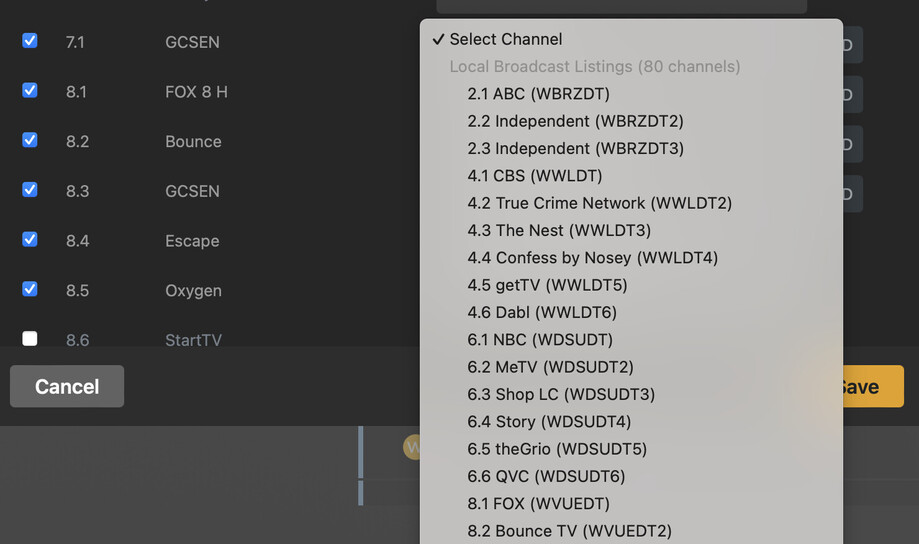The height and width of the screenshot is (544, 919).
Task: Select 8.1 FOX (WVUEDT) menu option
Action: [538, 504]
